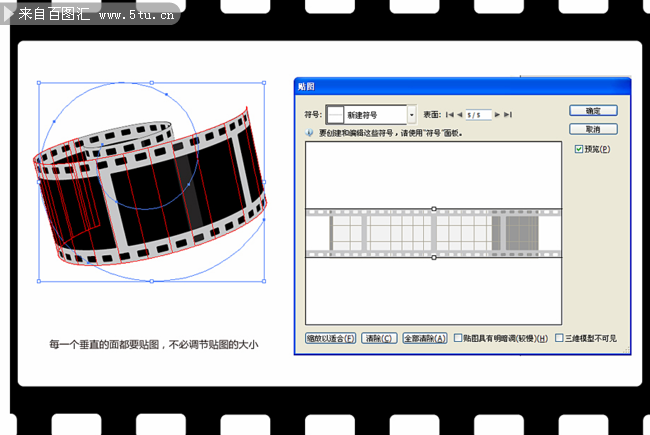Click the symbol preview thumbnail
This screenshot has height=435, width=650.
pyautogui.click(x=335, y=115)
